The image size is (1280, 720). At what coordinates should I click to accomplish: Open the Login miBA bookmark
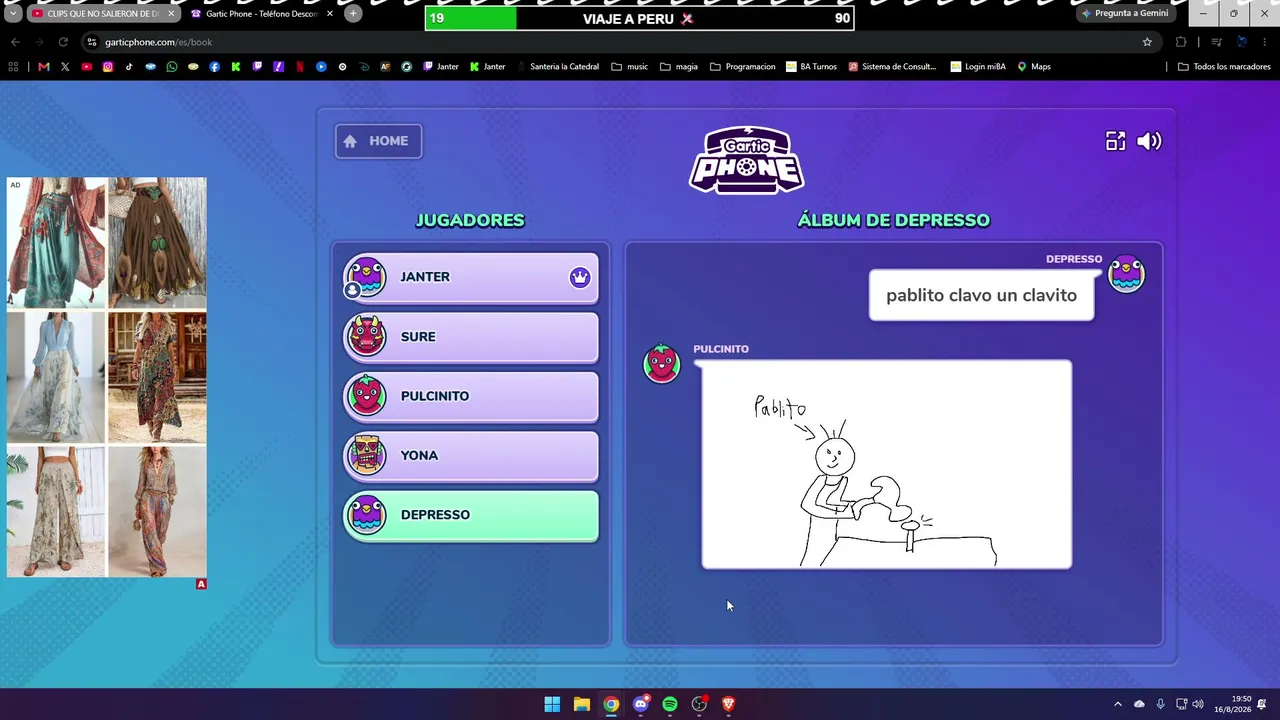coord(978,67)
